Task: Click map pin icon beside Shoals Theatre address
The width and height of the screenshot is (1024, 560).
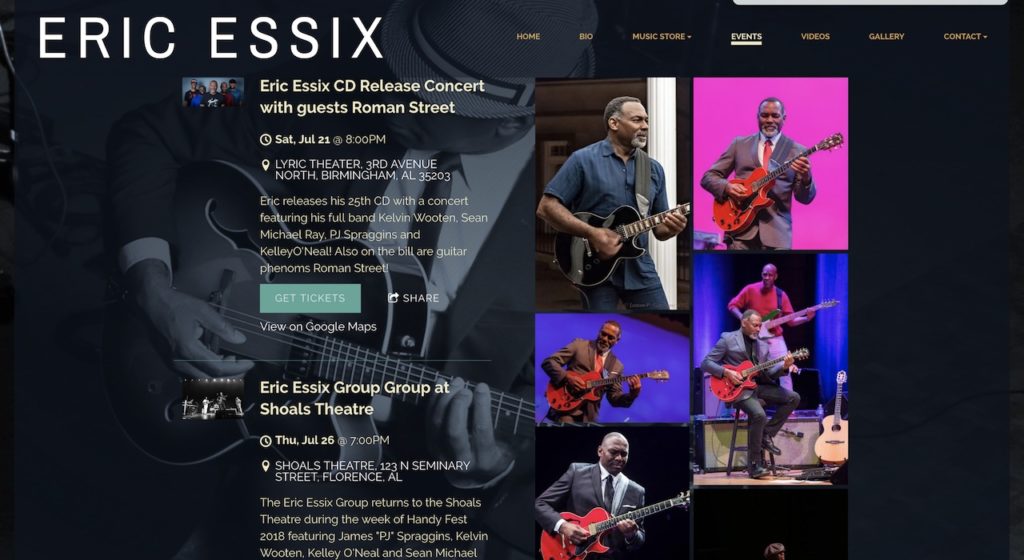Action: (265, 466)
